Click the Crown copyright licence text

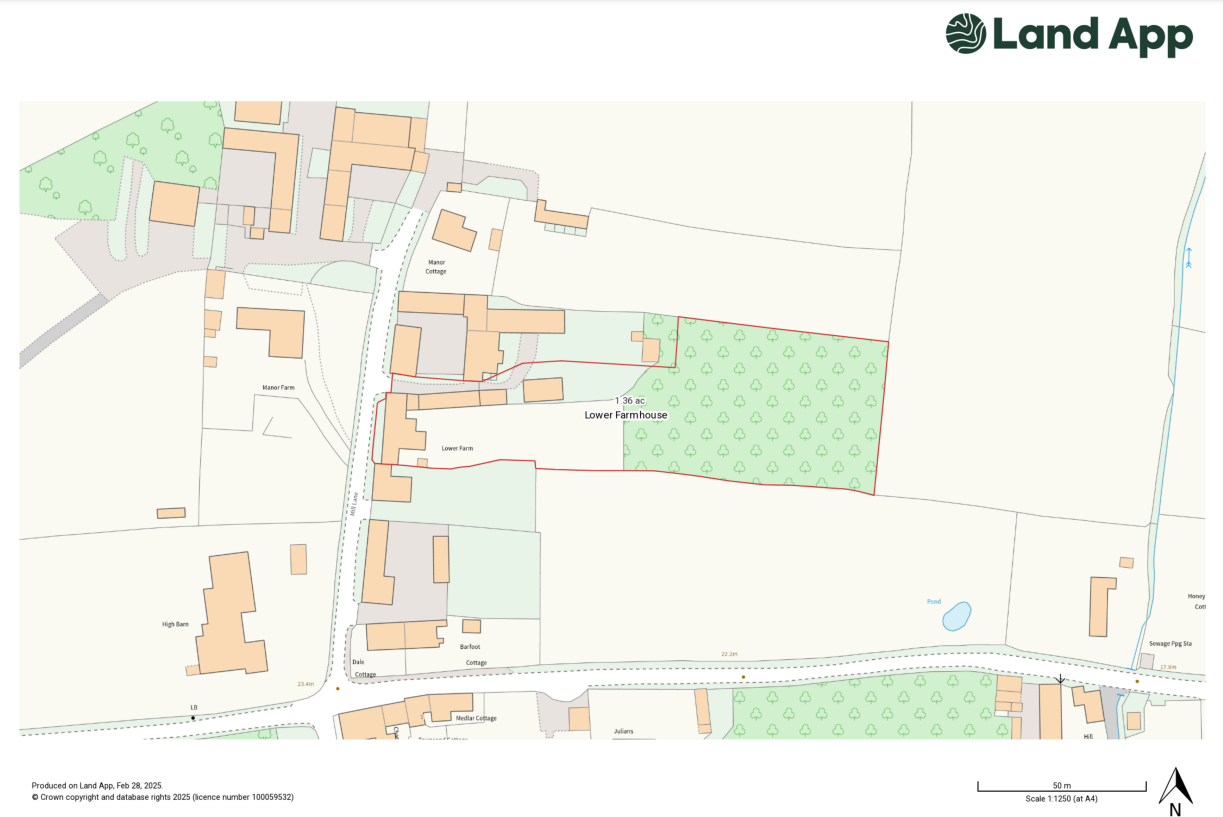point(163,797)
